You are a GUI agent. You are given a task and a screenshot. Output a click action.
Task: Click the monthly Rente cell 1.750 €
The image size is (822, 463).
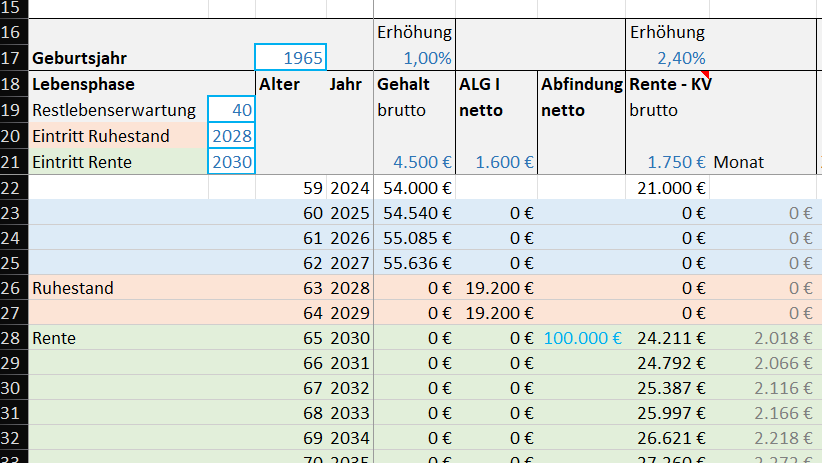coord(667,161)
